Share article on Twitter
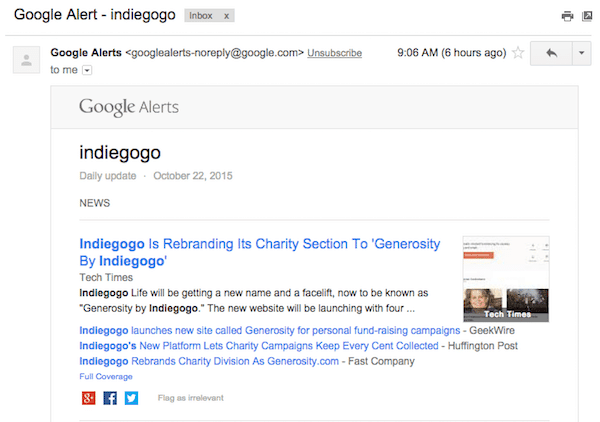600x422 pixels. click(x=131, y=398)
